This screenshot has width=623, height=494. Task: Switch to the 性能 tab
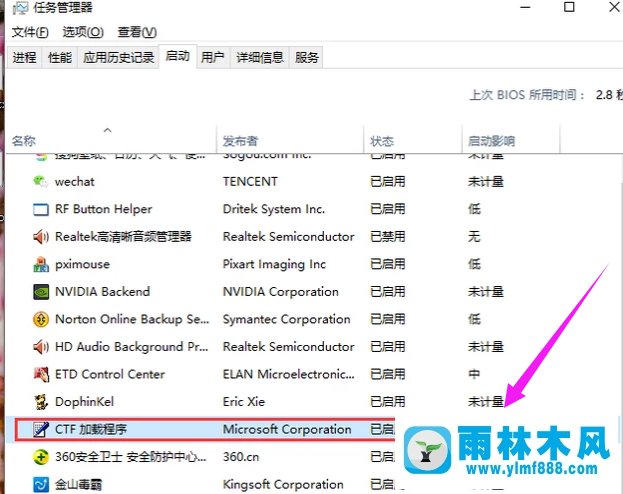coord(60,58)
